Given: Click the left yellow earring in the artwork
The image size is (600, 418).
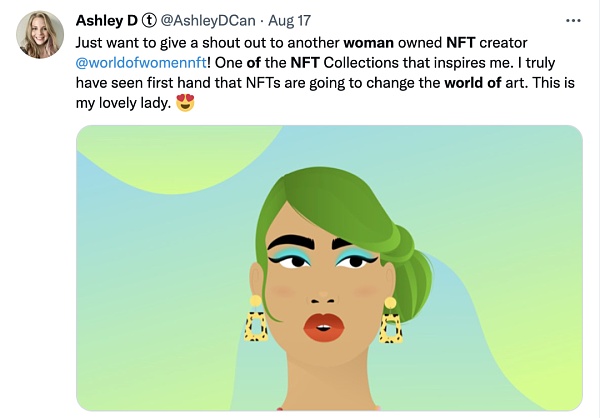Looking at the screenshot, I should [x=256, y=320].
